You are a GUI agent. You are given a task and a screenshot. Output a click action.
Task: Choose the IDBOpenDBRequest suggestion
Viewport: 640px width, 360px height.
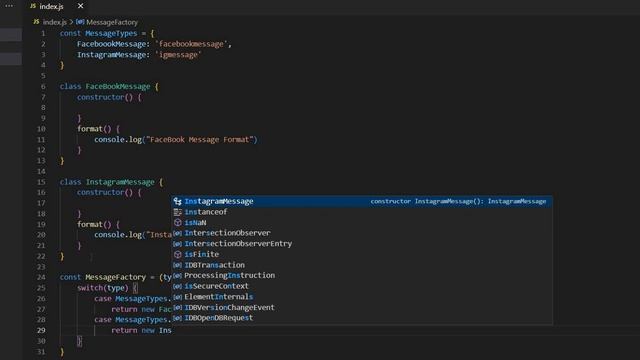pos(362,318)
